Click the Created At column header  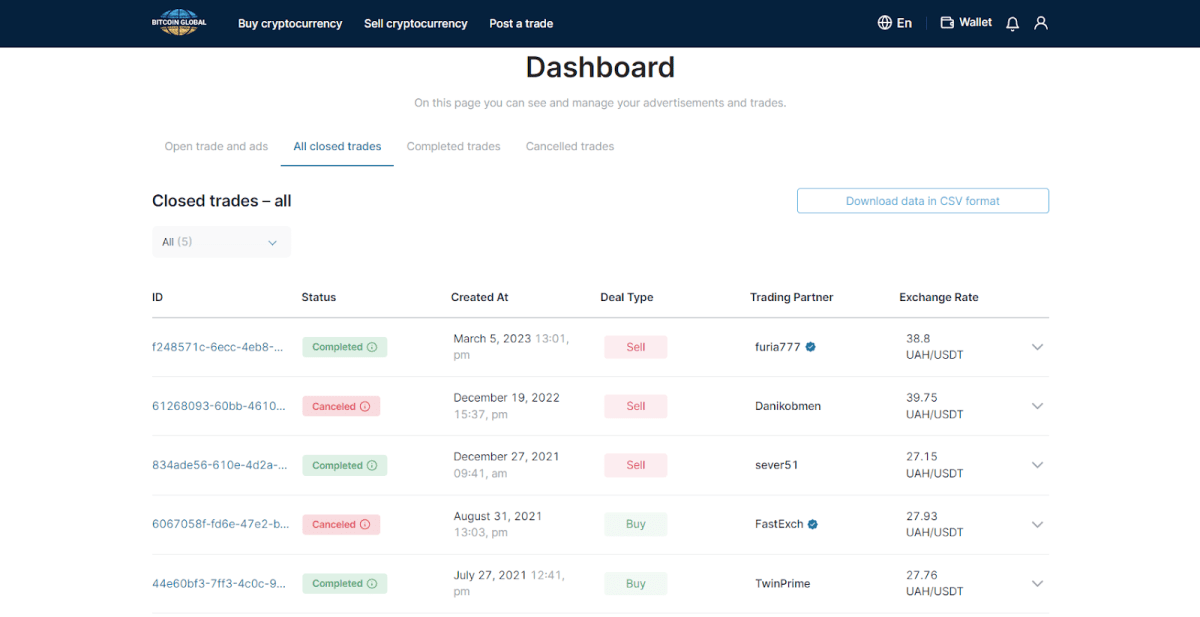point(480,297)
